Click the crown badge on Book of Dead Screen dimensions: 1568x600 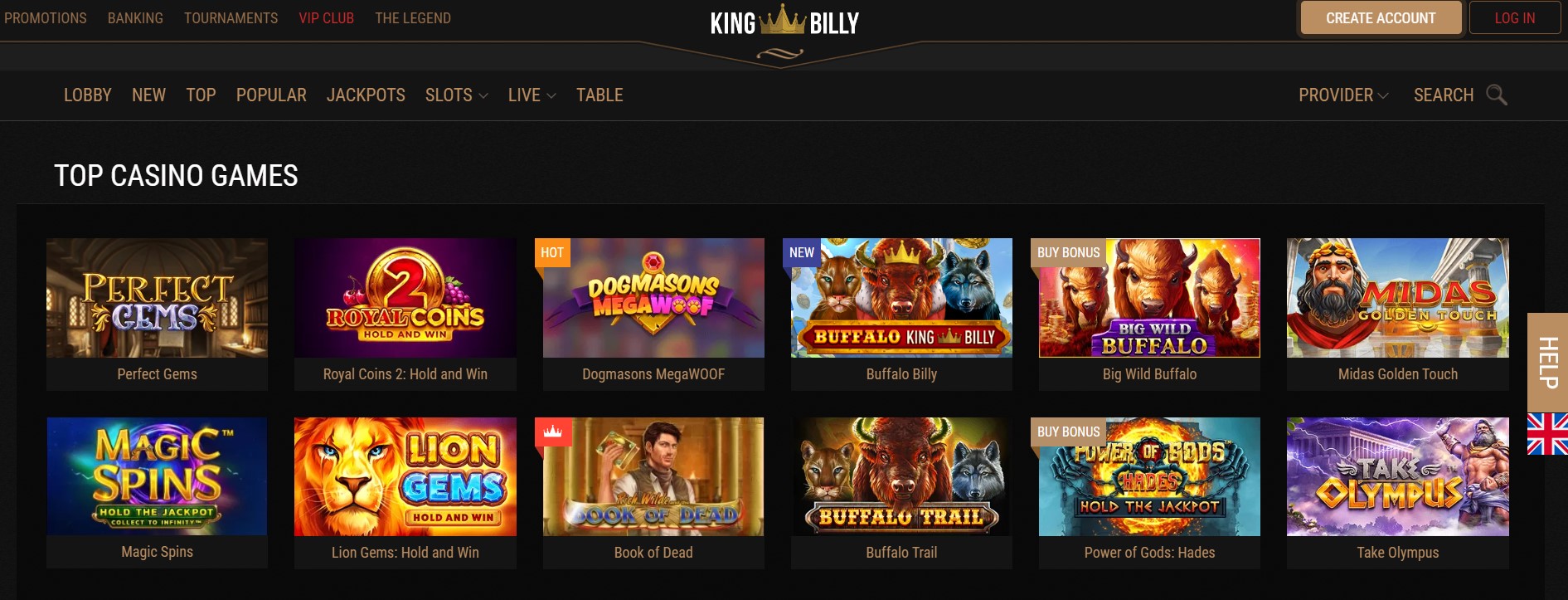pos(553,432)
